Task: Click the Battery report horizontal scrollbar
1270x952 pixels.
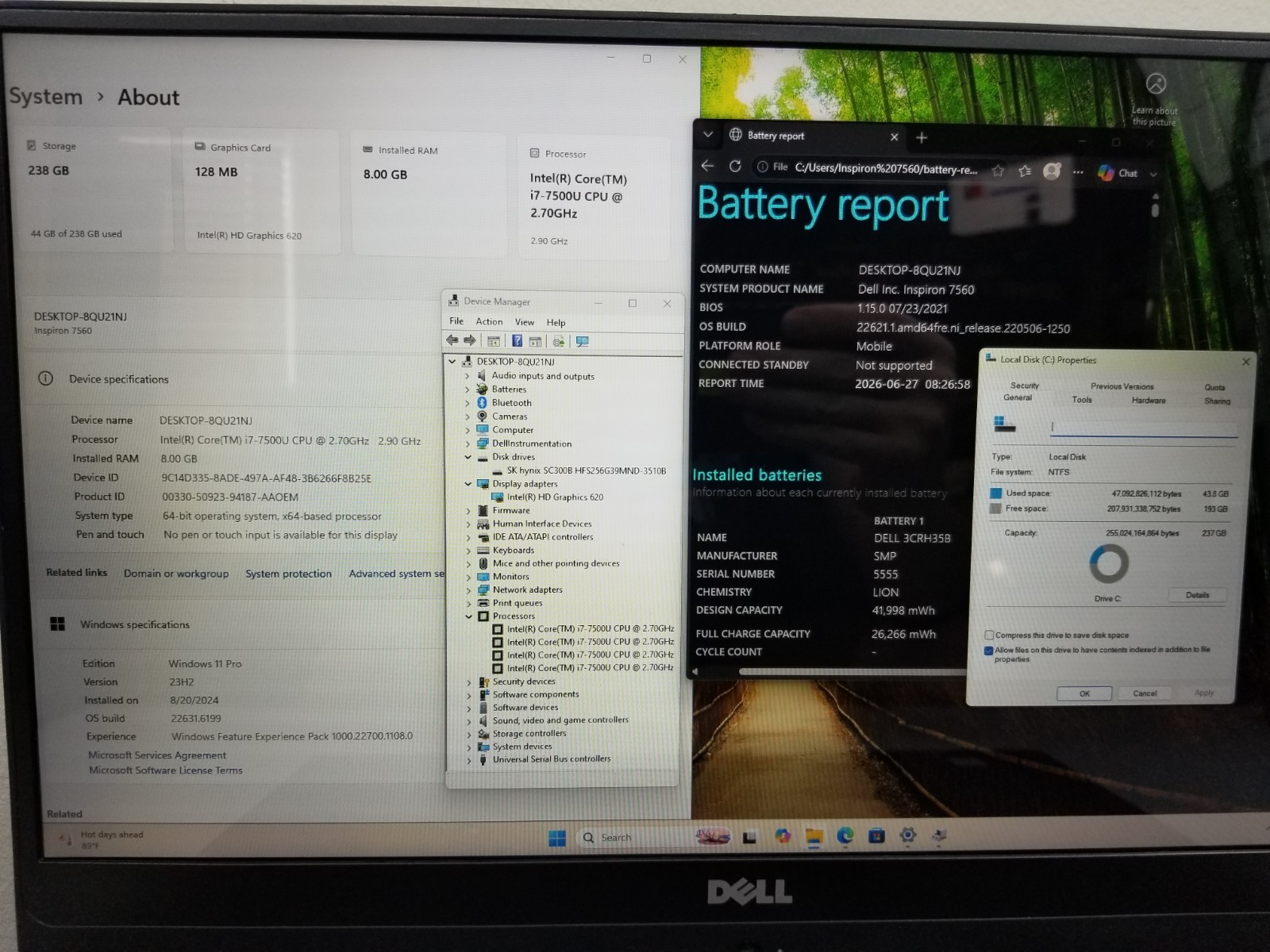Action: click(851, 671)
